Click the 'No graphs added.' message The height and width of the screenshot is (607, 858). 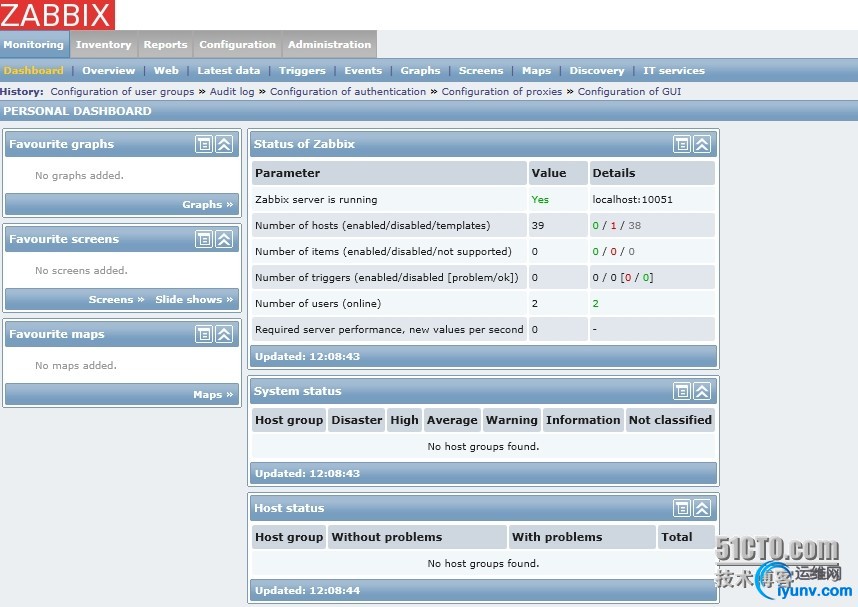(79, 175)
